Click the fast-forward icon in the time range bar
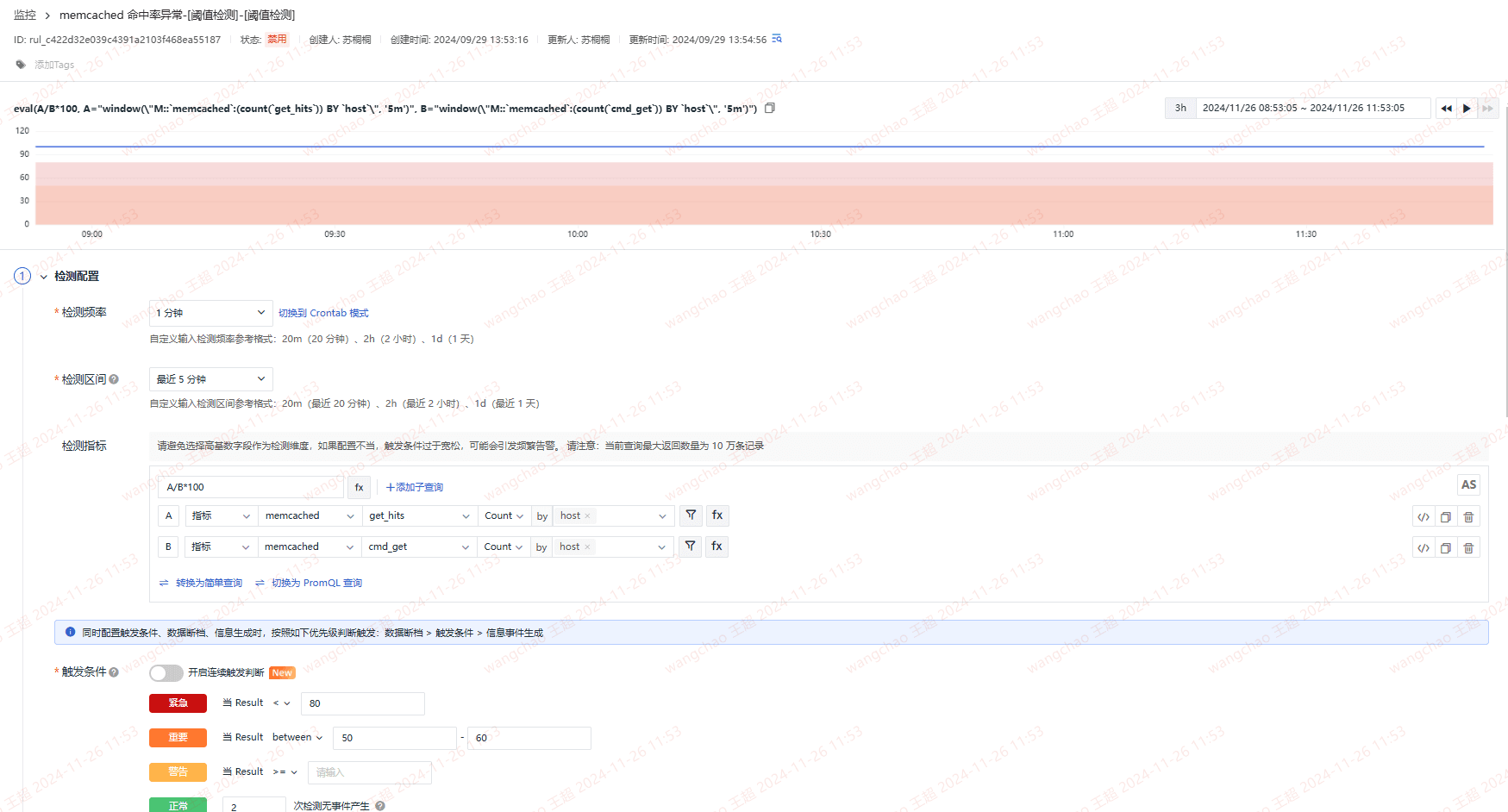 click(1487, 108)
